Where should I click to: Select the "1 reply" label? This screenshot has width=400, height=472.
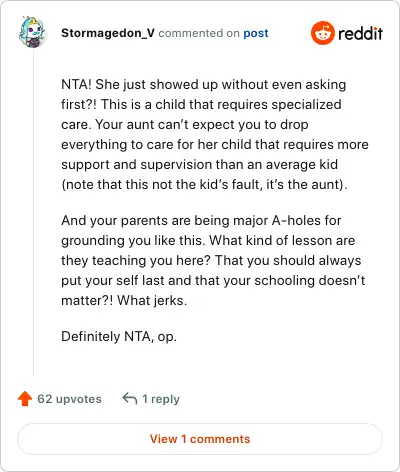click(x=161, y=399)
